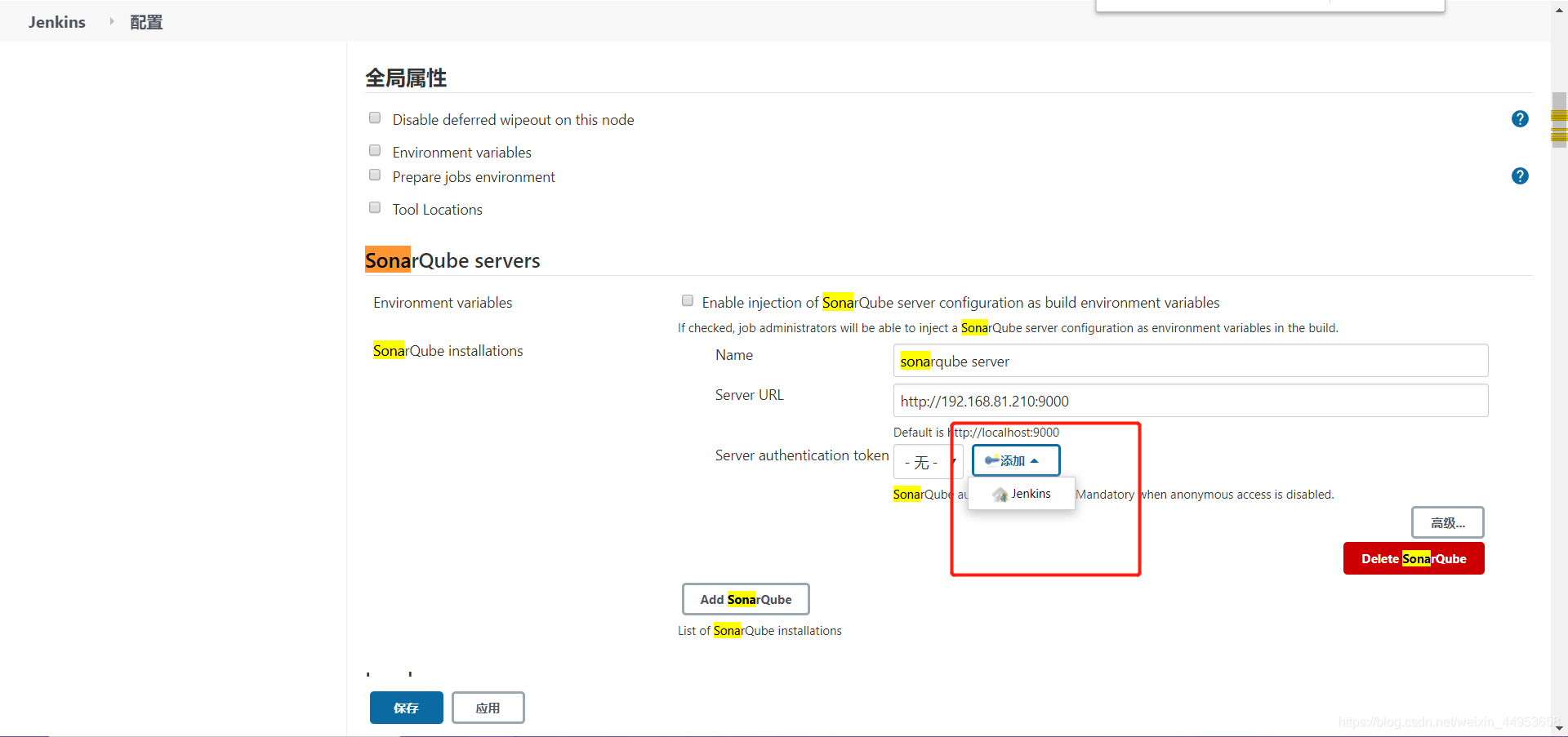Click the Jenkins icon in credentials dropdown
This screenshot has height=737, width=1568.
click(x=1000, y=495)
